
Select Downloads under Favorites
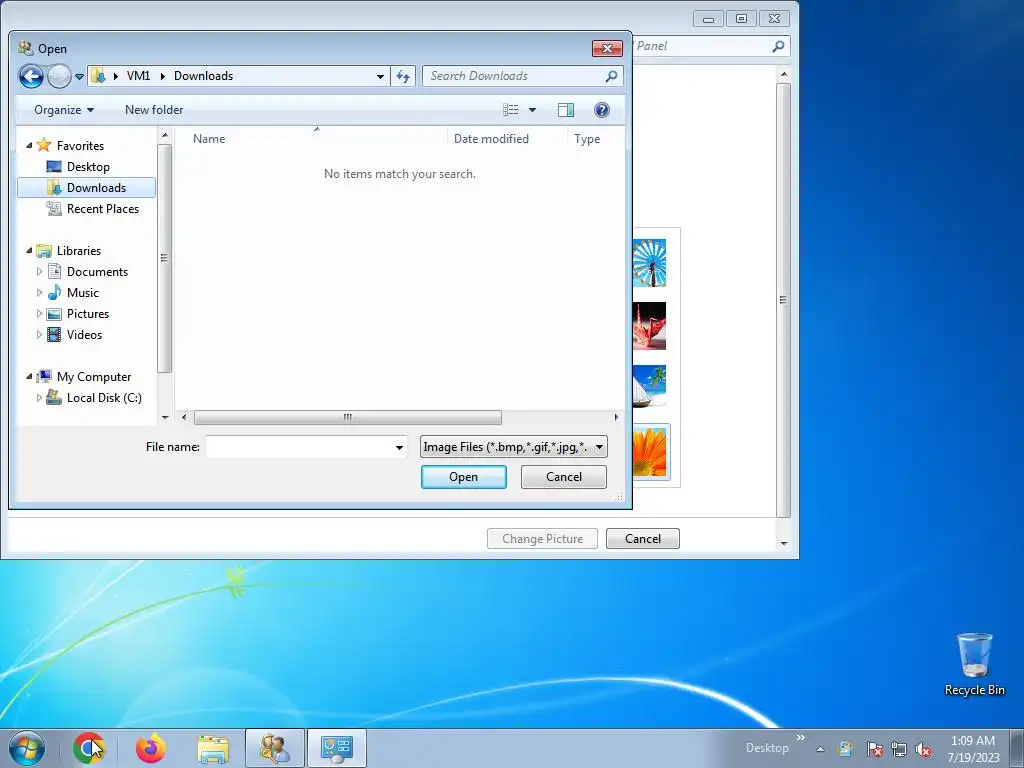86,187
